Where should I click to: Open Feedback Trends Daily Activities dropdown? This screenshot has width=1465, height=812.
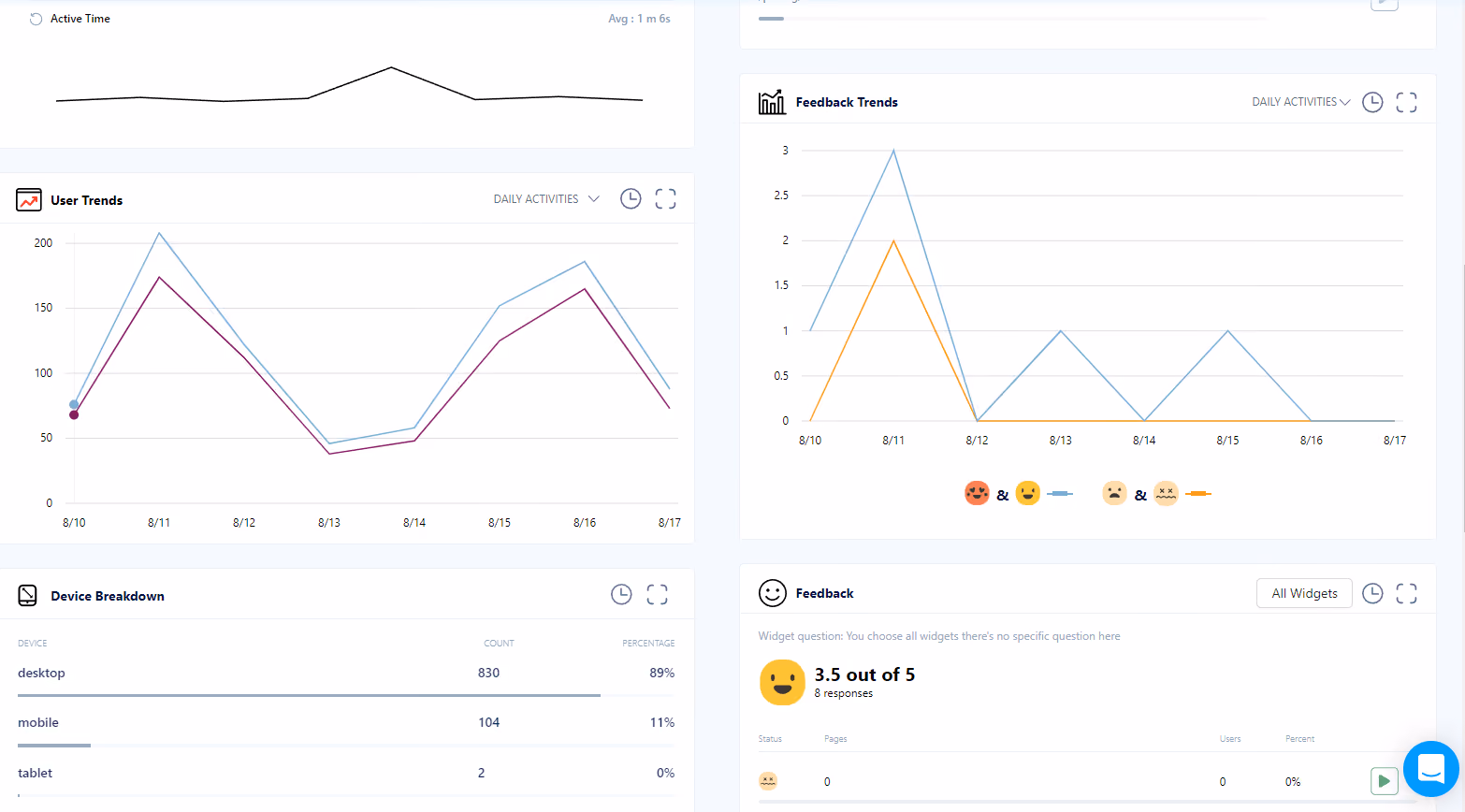[x=1301, y=102]
